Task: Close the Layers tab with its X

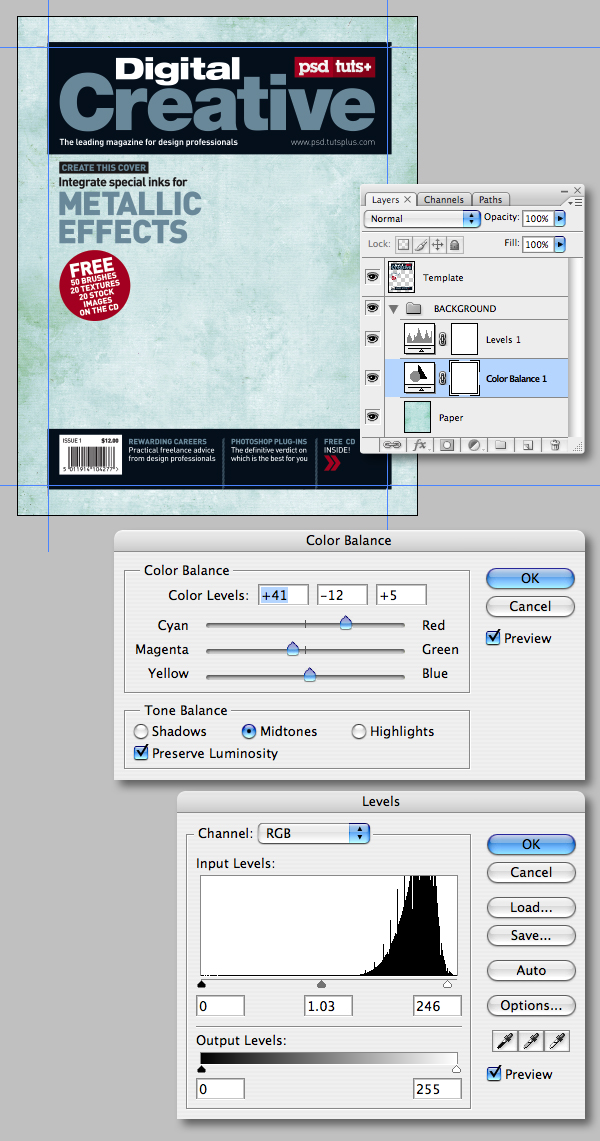Action: [x=407, y=199]
